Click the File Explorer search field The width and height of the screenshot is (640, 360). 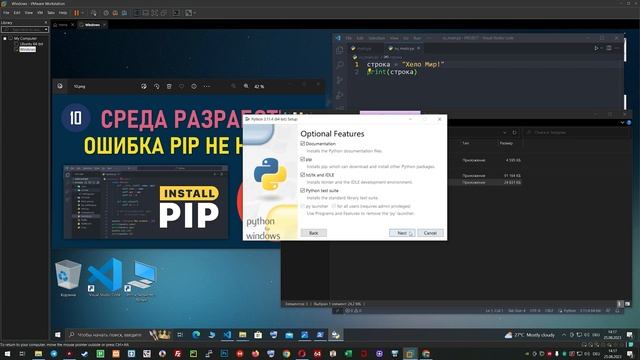(576, 133)
